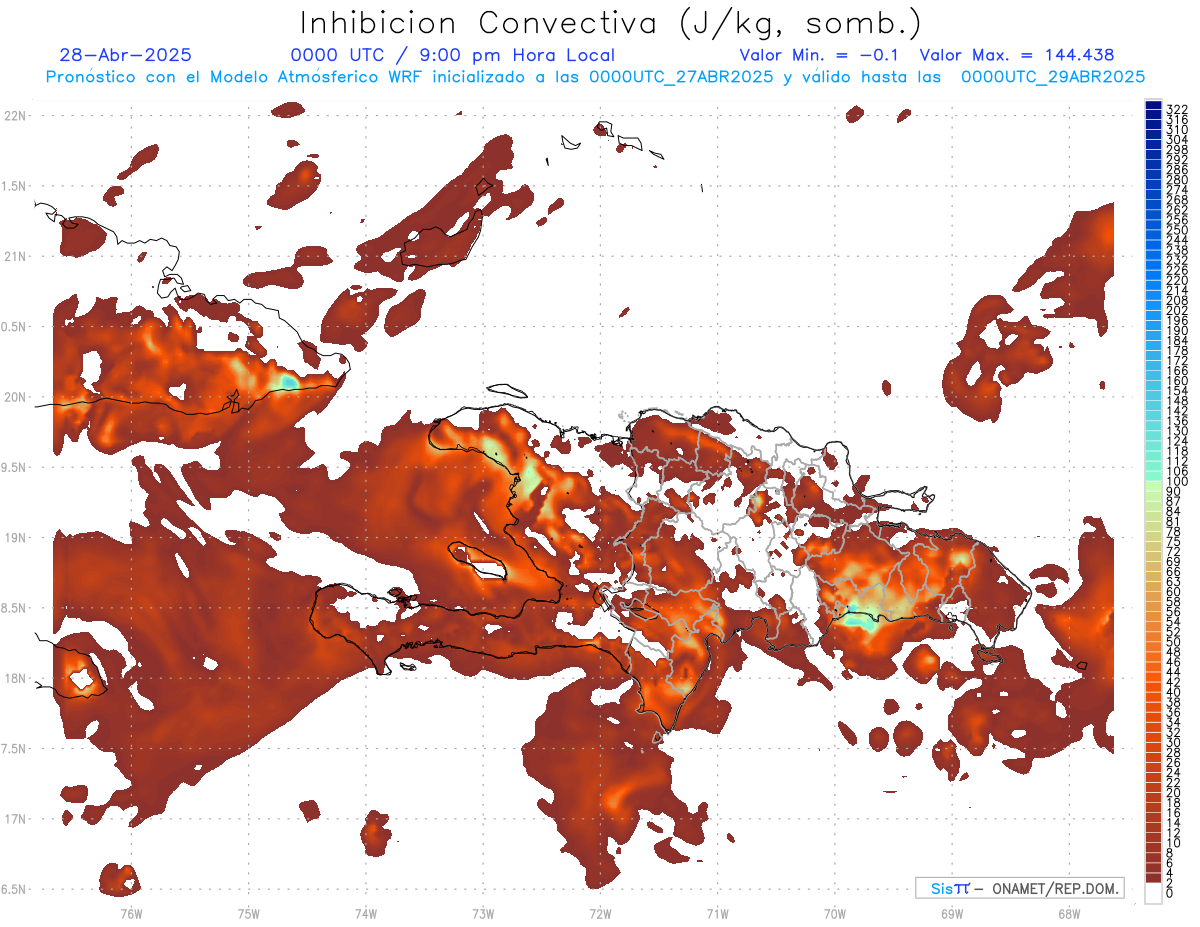Image resolution: width=1200 pixels, height=927 pixels.
Task: Click the "1.5N" latitude label
Action: click(14, 186)
